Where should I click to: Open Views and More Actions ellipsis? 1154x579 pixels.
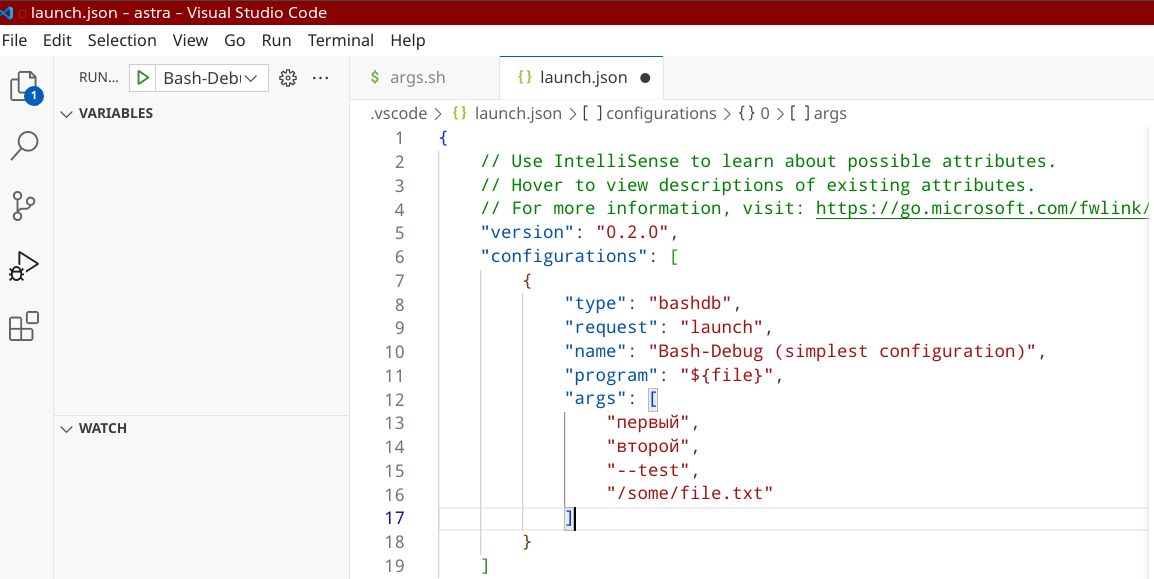(320, 77)
